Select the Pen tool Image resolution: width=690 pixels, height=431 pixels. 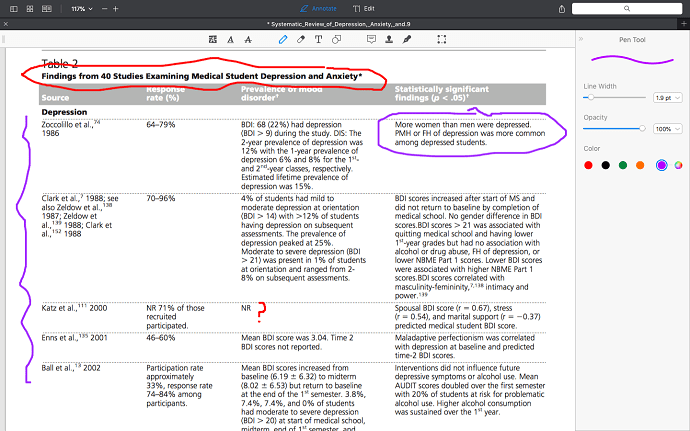(x=283, y=40)
